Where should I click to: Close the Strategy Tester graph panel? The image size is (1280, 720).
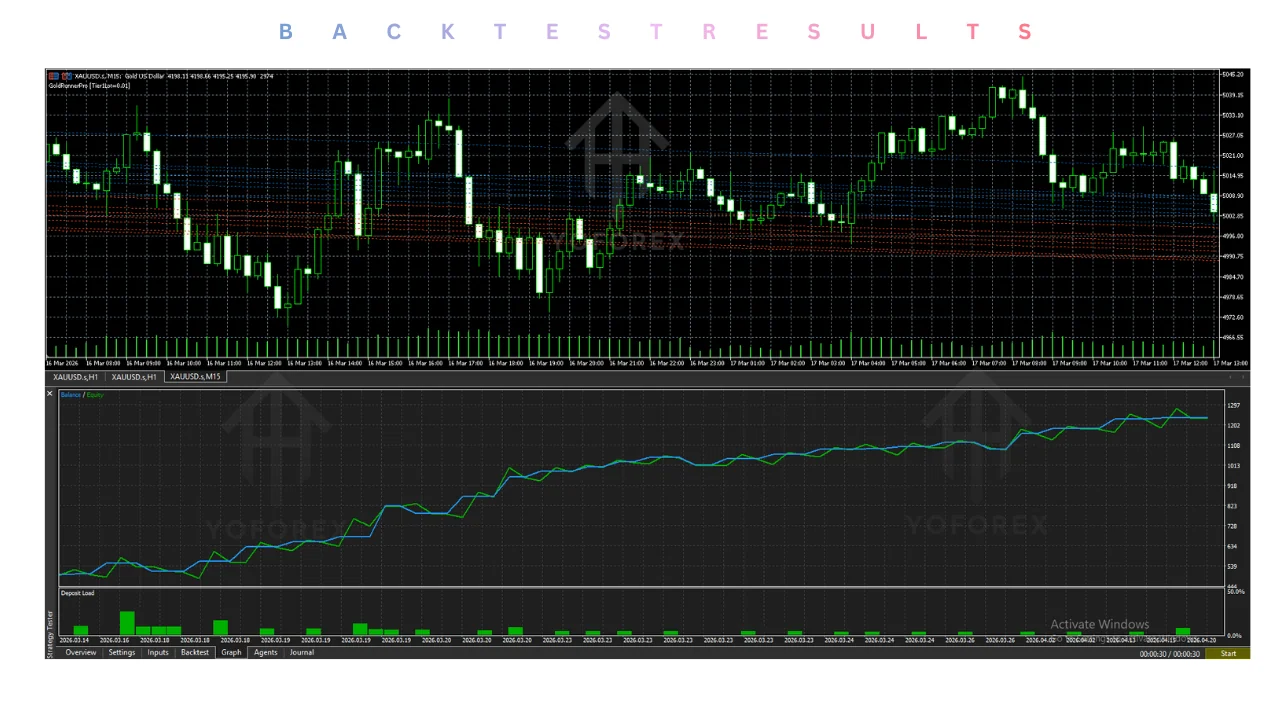(x=50, y=394)
